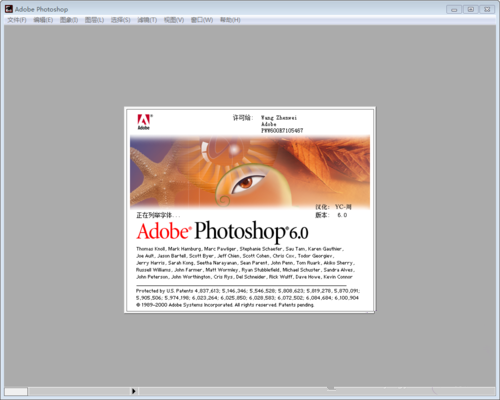
Task: Open the 视图(V) menu
Action: coord(174,20)
